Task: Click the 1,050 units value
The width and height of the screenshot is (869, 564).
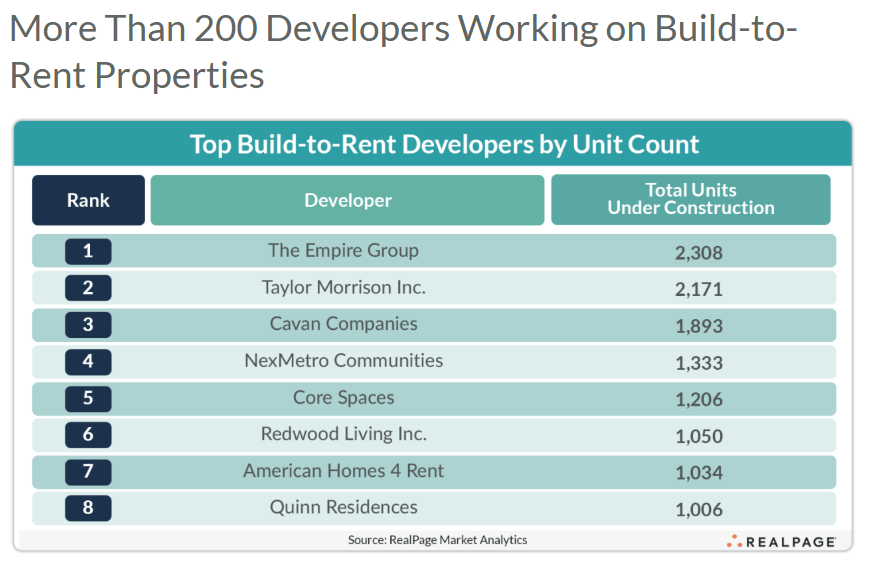Action: (x=699, y=437)
